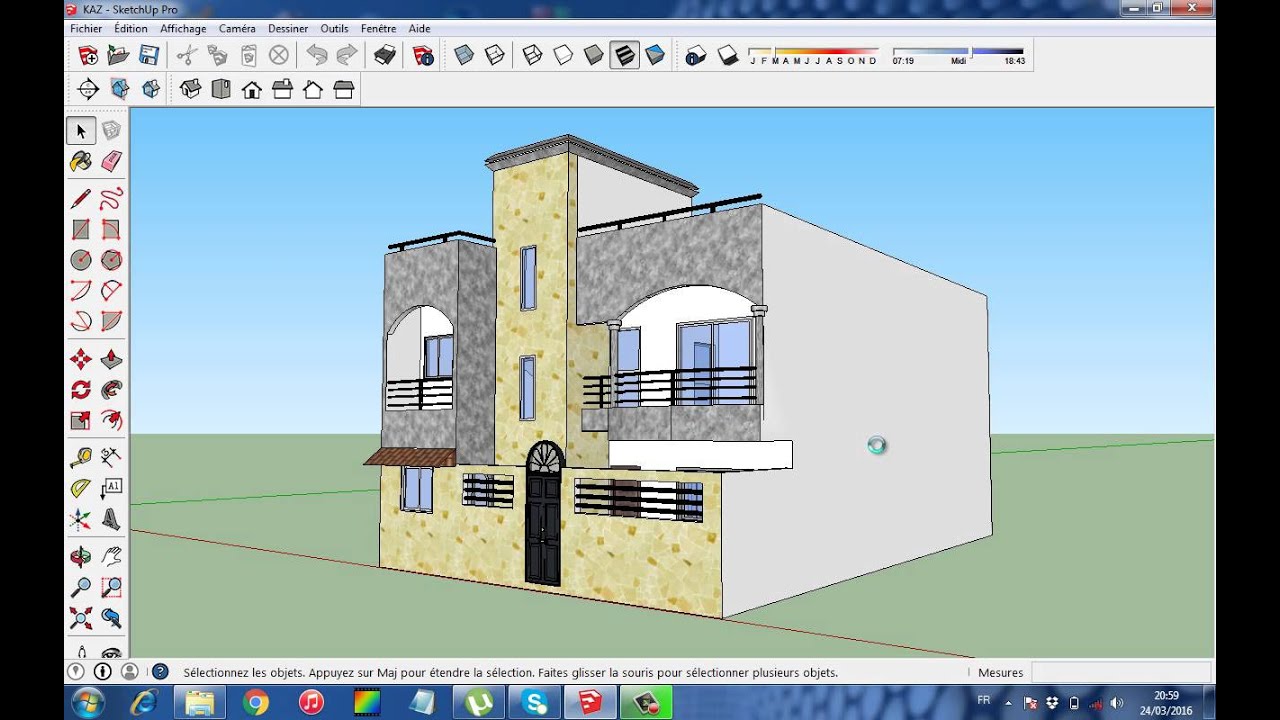
Task: Choose the Pan hand tool
Action: pos(111,557)
